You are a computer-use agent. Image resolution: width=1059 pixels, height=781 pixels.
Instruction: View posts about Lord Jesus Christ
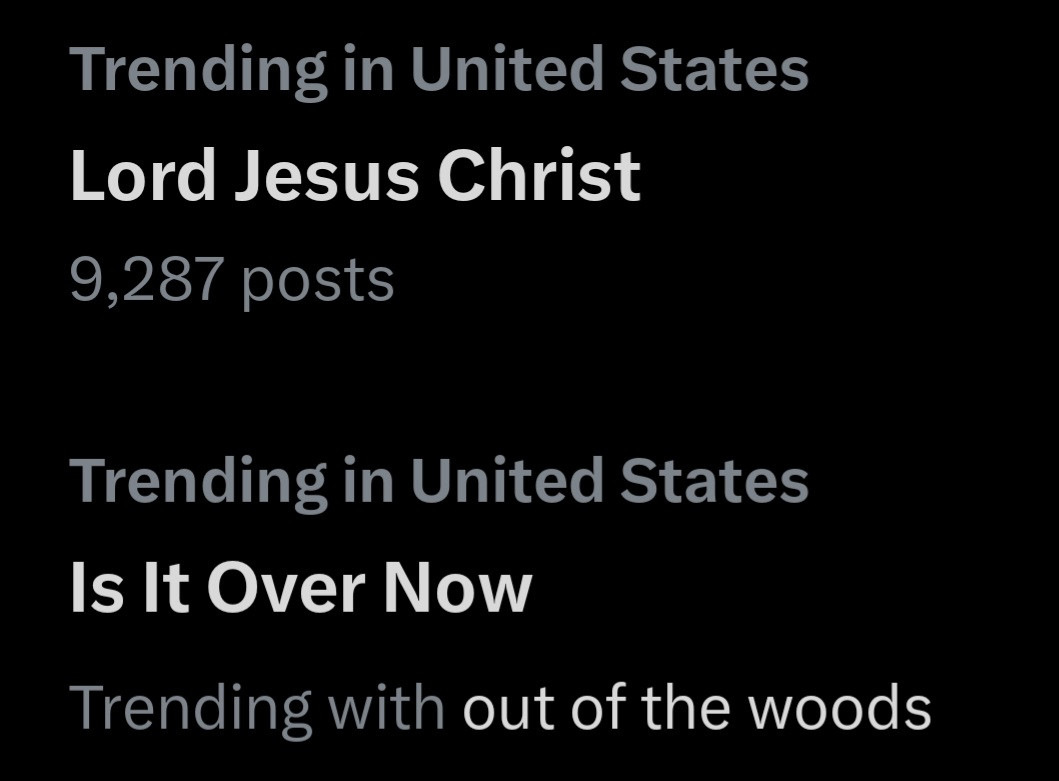[x=355, y=177]
